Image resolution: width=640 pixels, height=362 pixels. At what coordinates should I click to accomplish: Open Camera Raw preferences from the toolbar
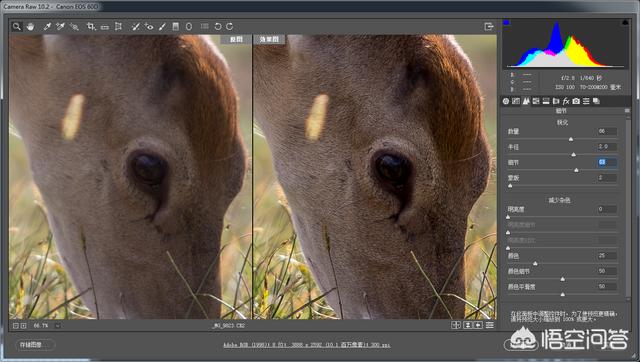[x=204, y=27]
